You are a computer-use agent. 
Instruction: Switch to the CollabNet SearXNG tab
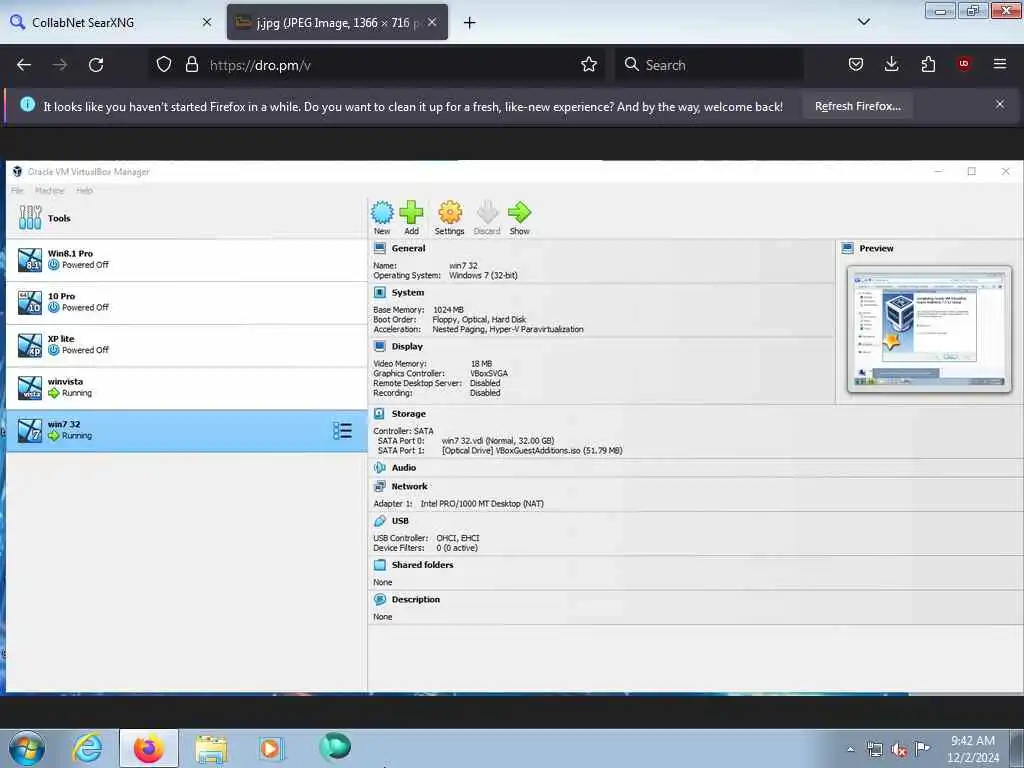(x=111, y=22)
